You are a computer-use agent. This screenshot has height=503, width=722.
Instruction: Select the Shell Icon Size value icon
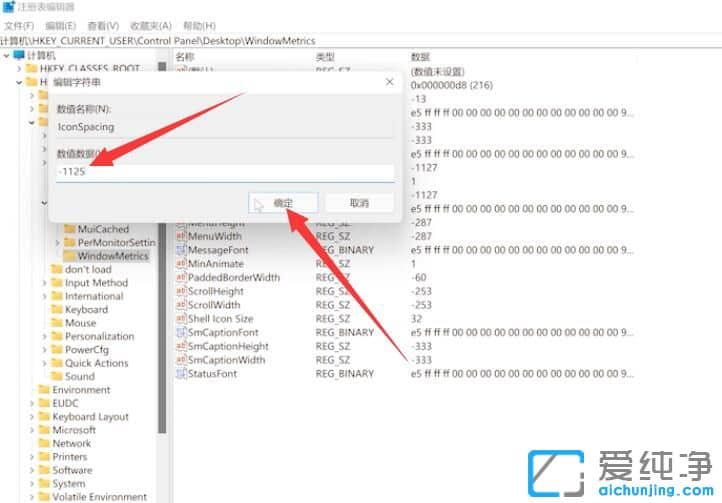181,318
